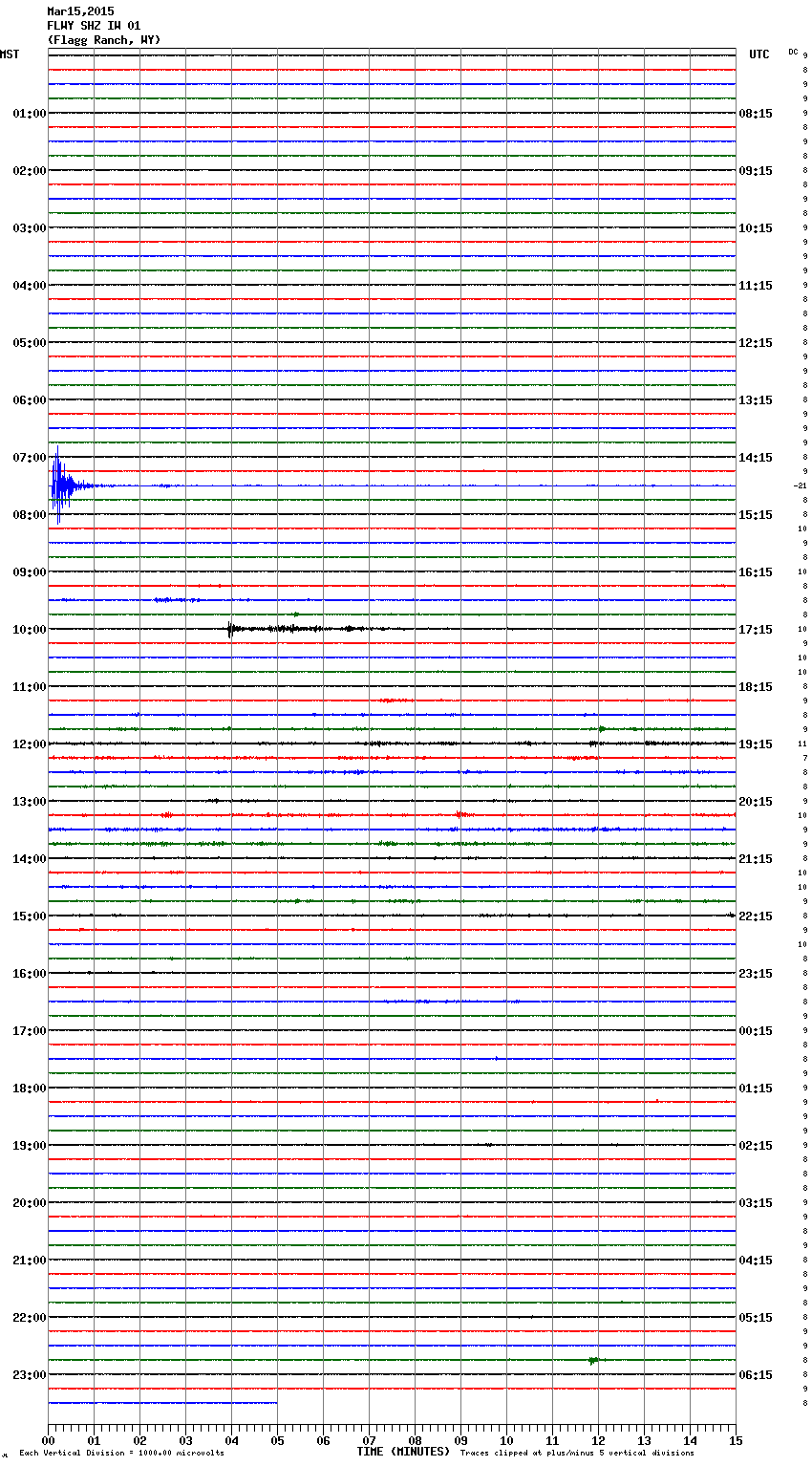Click the 06:15 UTC time label
812x1466 pixels.
[756, 1375]
